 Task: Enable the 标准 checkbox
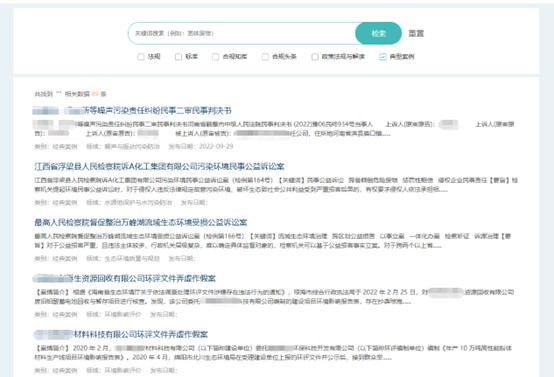click(x=178, y=57)
